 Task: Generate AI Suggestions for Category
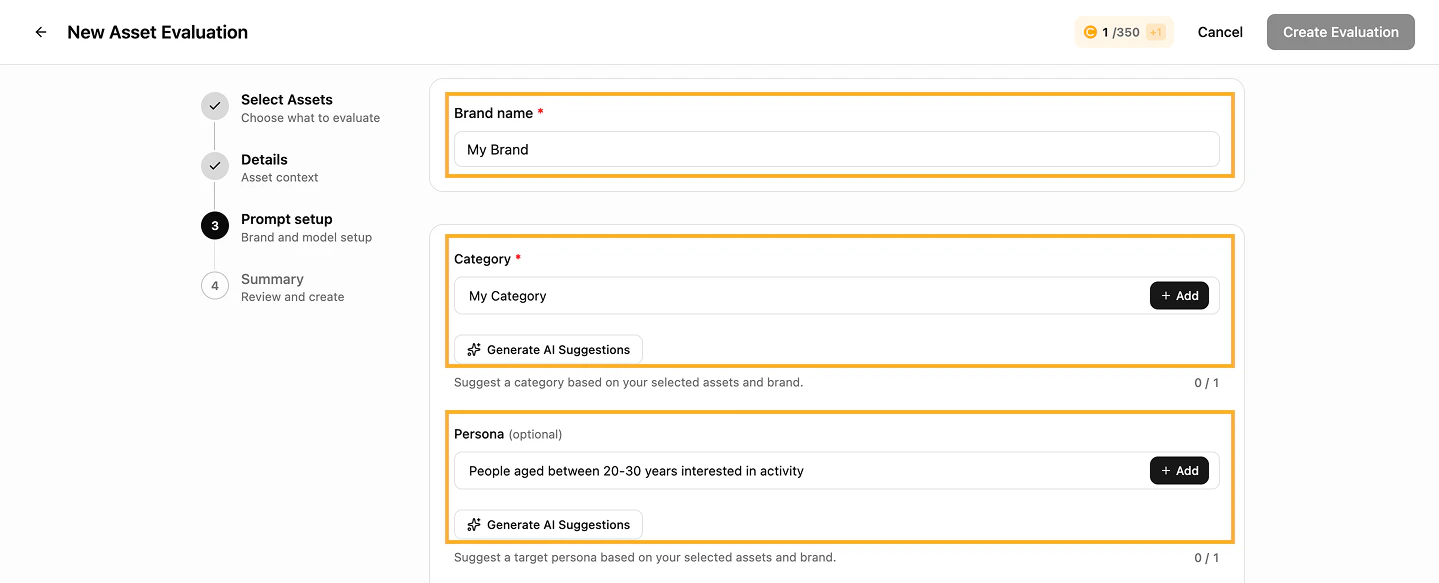(548, 350)
